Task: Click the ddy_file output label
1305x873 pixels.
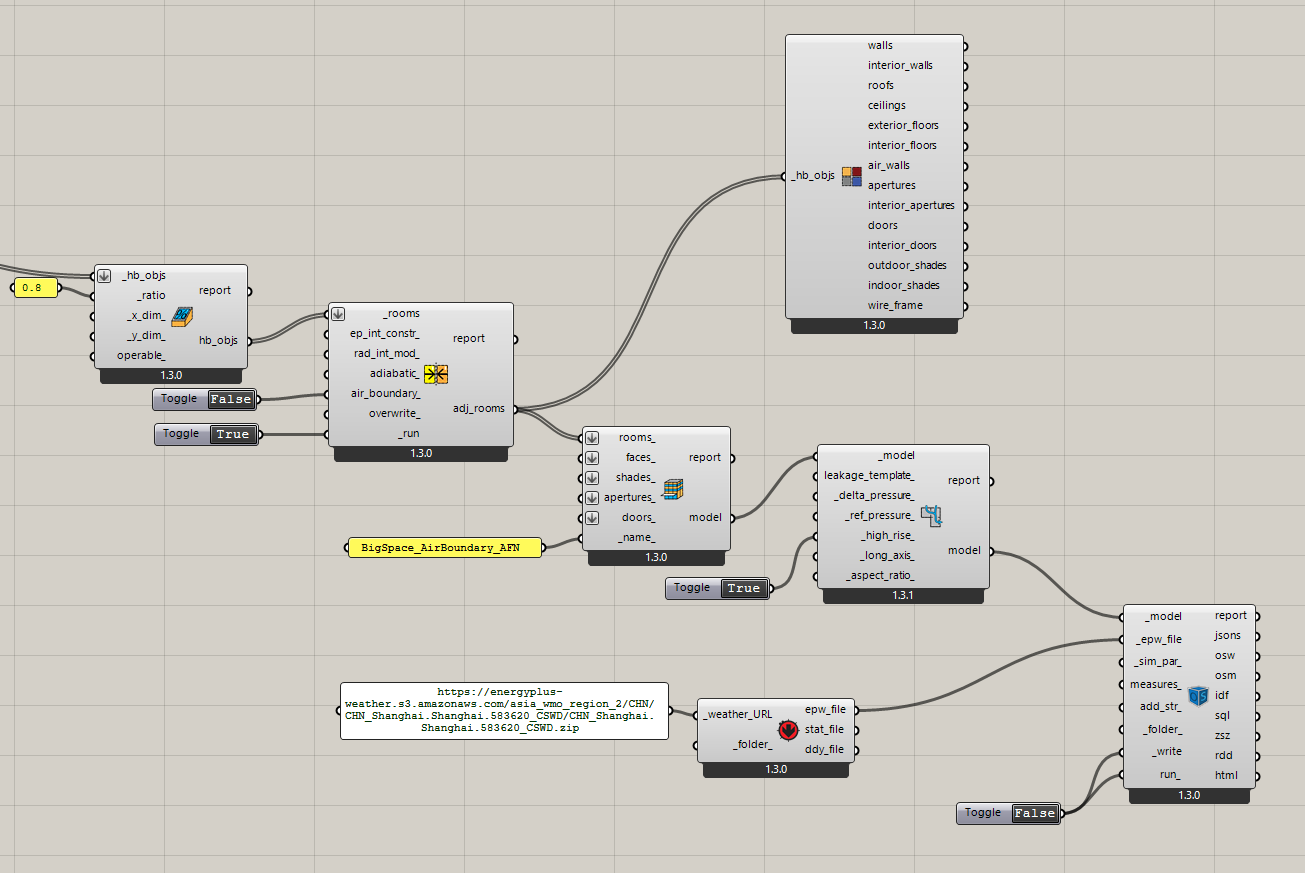Action: click(825, 749)
